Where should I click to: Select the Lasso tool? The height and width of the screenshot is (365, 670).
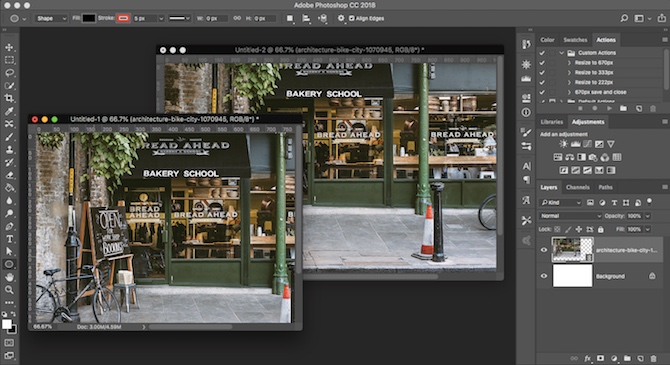click(x=9, y=73)
